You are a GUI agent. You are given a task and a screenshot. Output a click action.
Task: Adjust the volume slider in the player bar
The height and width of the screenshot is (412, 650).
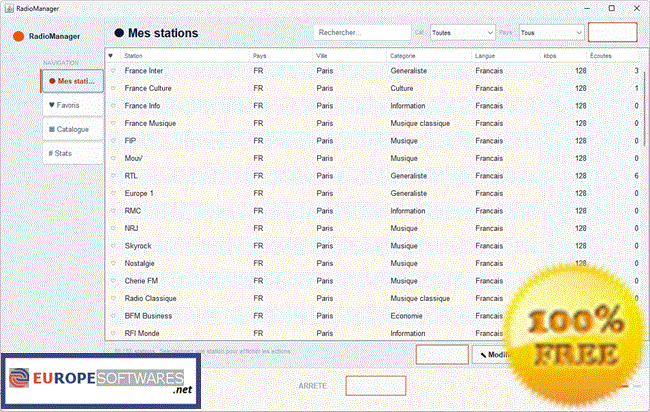pos(631,386)
